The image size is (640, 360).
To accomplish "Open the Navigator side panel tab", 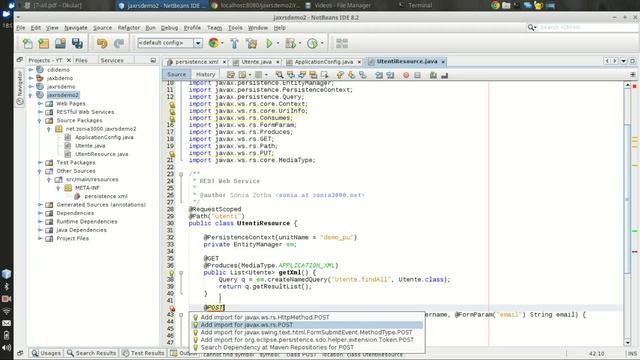I will (20, 88).
